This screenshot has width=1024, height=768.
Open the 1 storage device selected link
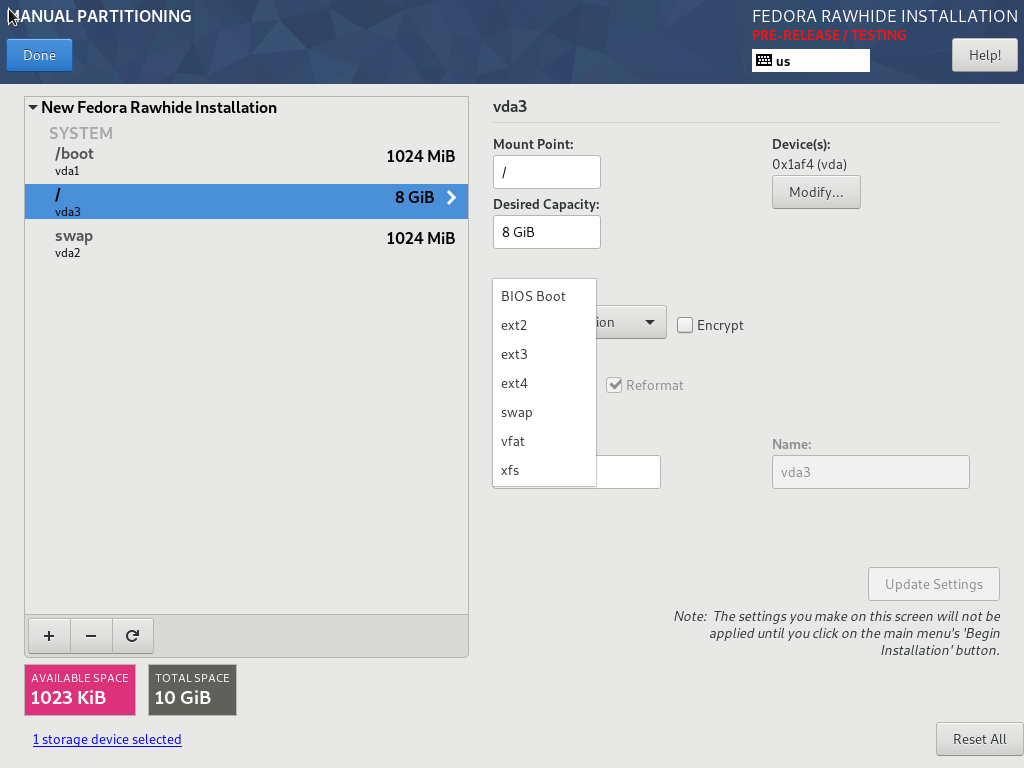(x=107, y=739)
